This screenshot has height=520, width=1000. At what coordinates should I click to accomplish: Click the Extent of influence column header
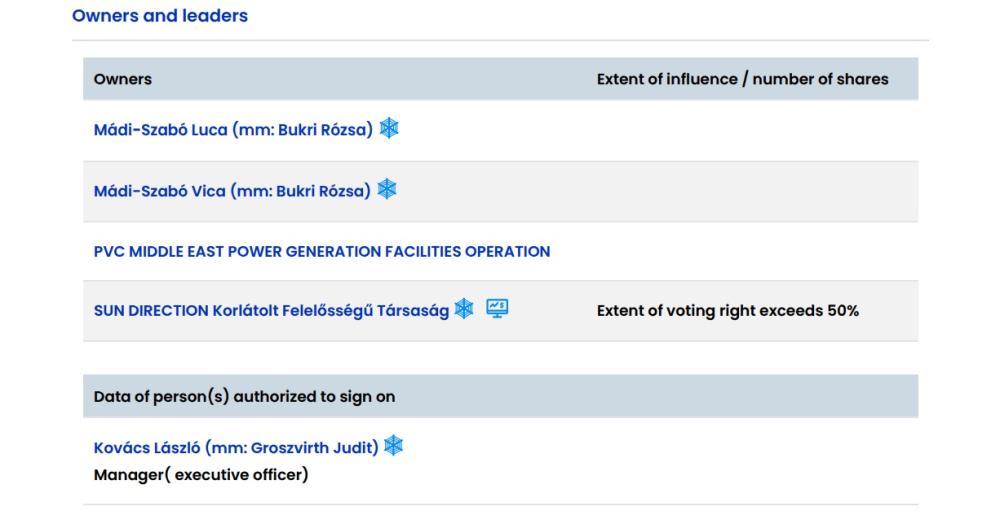point(742,79)
